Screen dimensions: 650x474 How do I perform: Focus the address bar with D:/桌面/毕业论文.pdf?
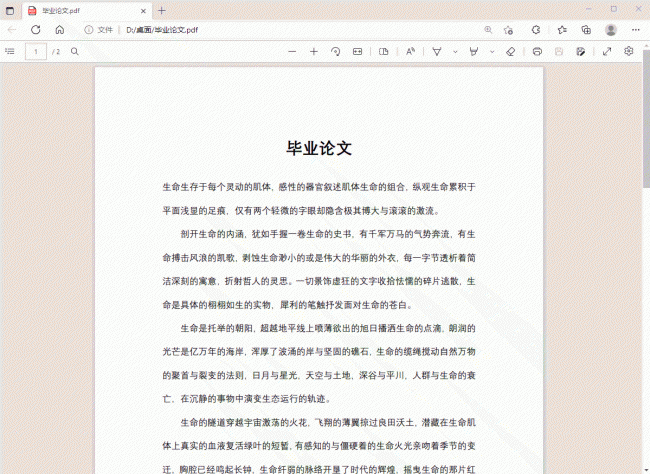162,30
